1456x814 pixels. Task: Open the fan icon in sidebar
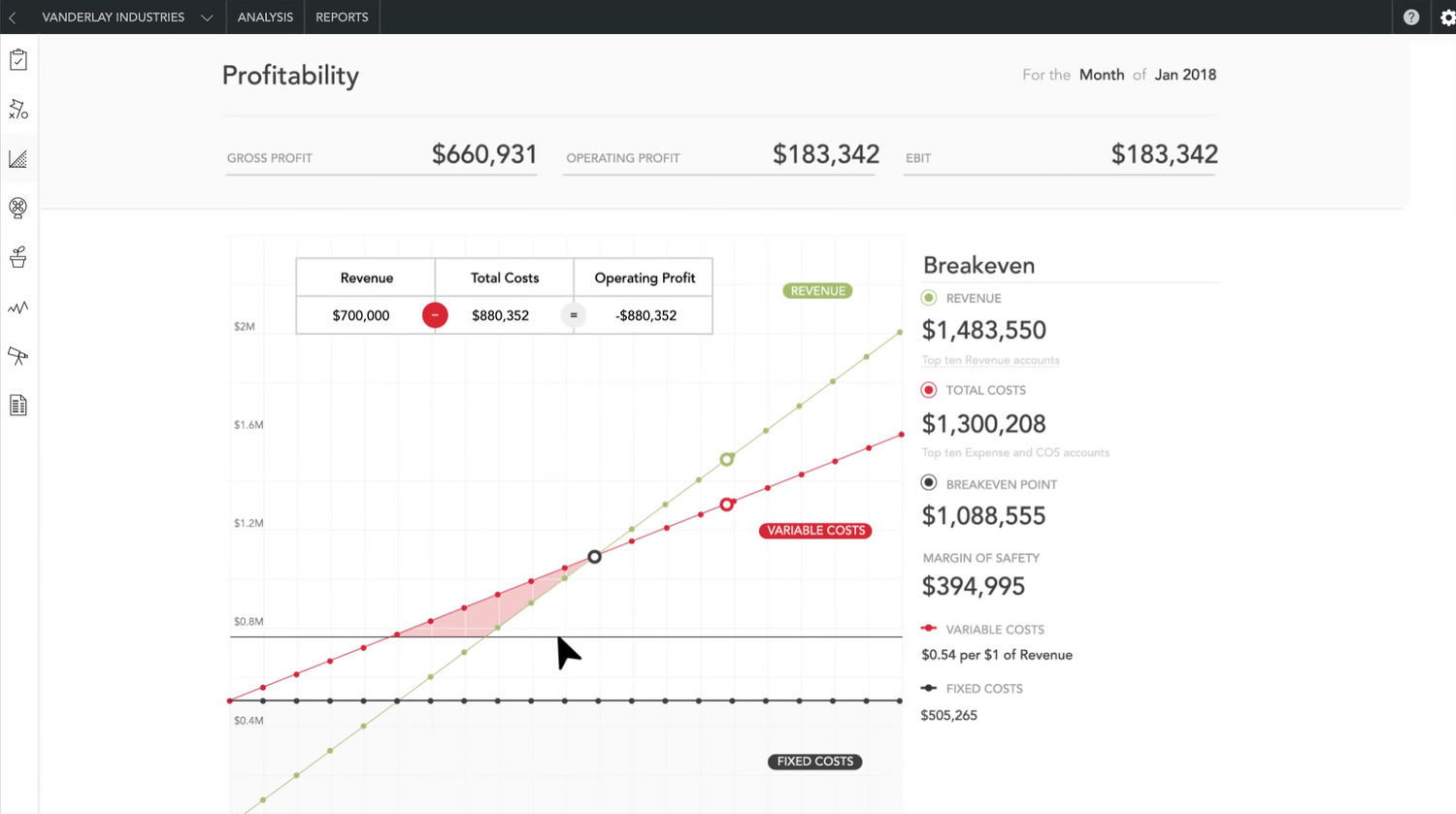[x=18, y=208]
